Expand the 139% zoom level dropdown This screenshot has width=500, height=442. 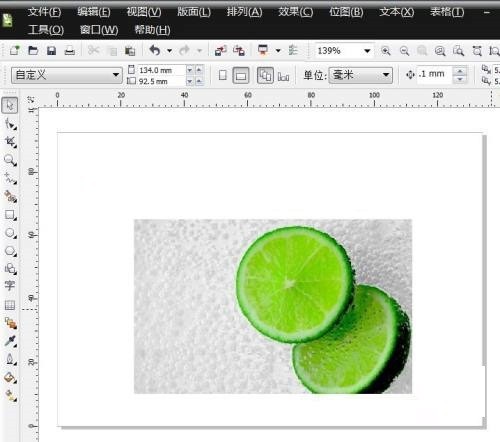(x=367, y=51)
